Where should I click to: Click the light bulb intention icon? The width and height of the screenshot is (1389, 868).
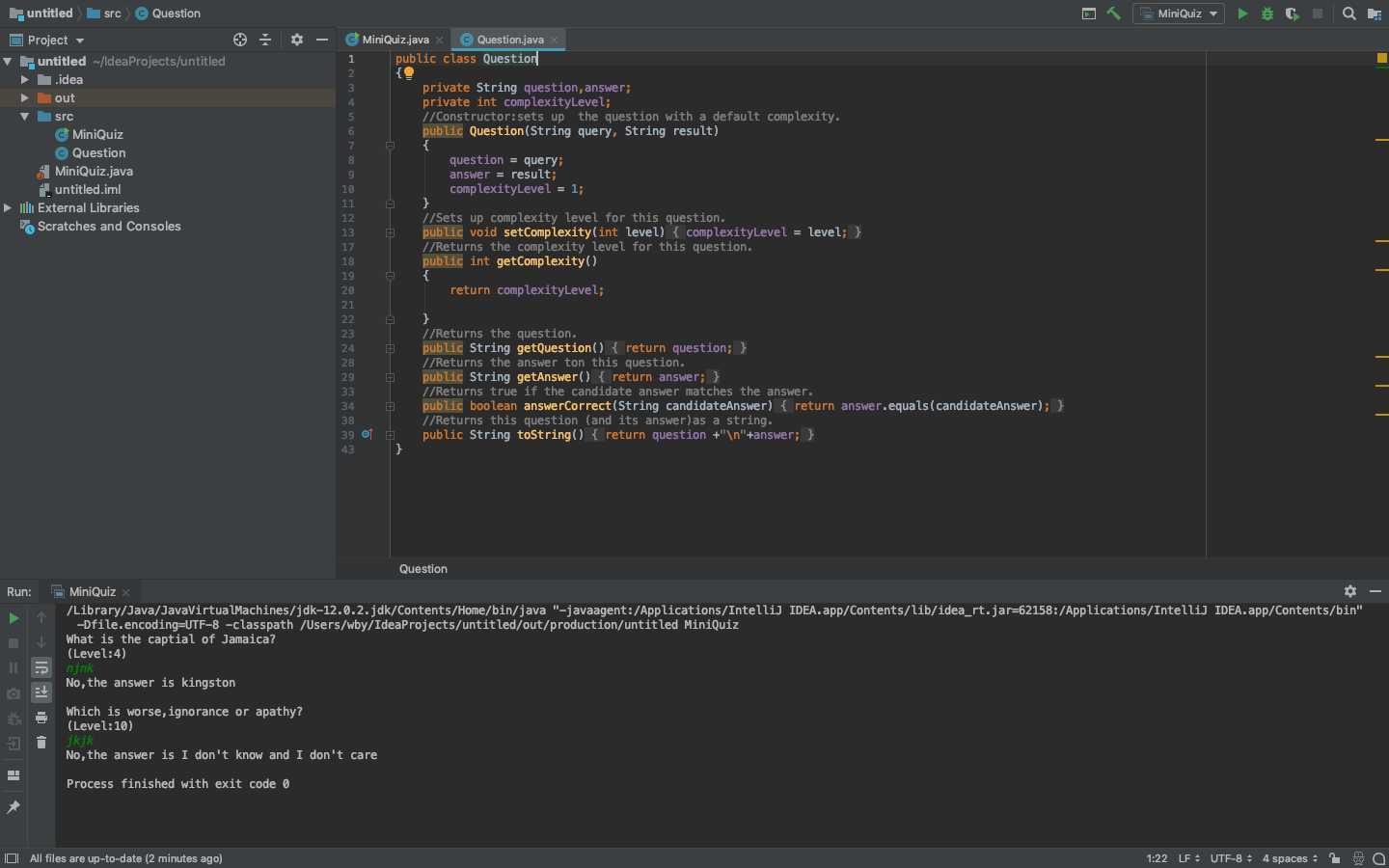[x=409, y=73]
